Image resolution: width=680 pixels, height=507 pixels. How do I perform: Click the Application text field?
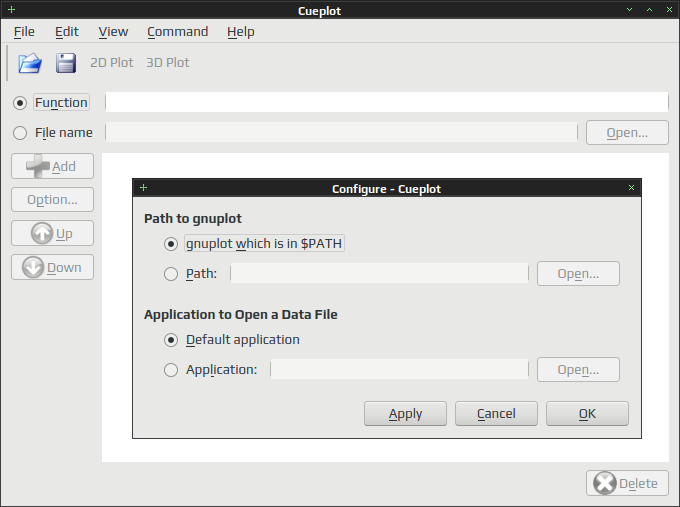click(x=399, y=369)
